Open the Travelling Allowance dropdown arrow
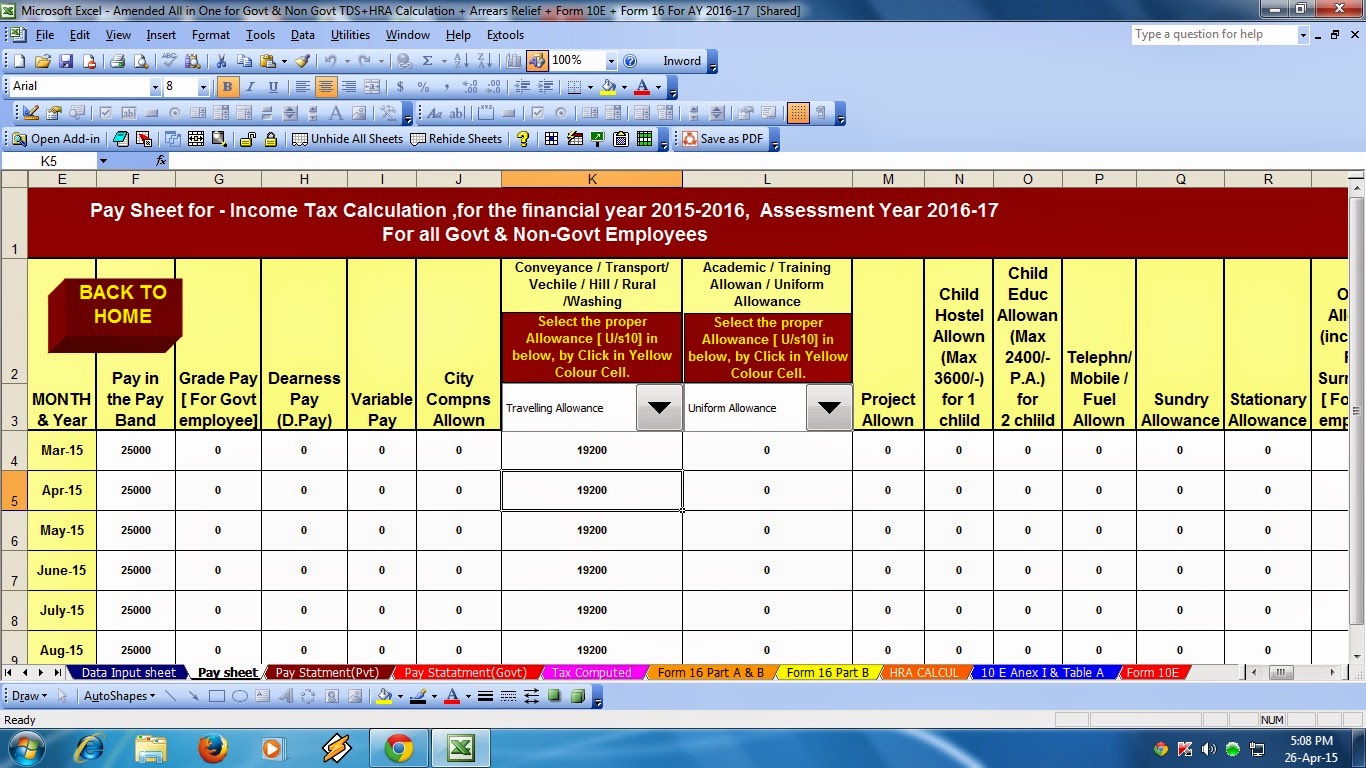The height and width of the screenshot is (768, 1366). [659, 408]
